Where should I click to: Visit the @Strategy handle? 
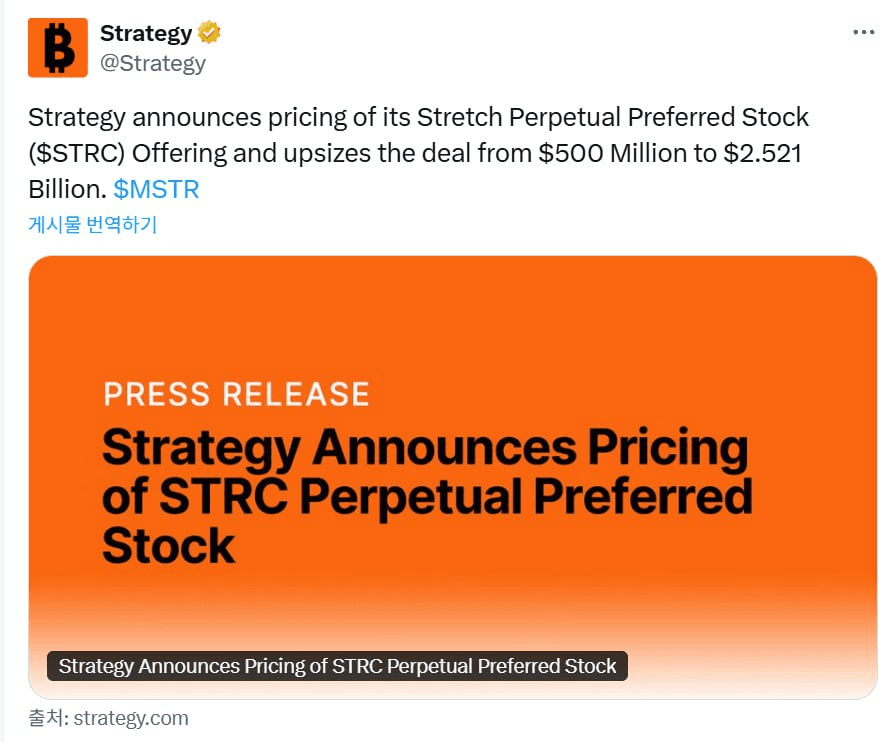pyautogui.click(x=153, y=63)
